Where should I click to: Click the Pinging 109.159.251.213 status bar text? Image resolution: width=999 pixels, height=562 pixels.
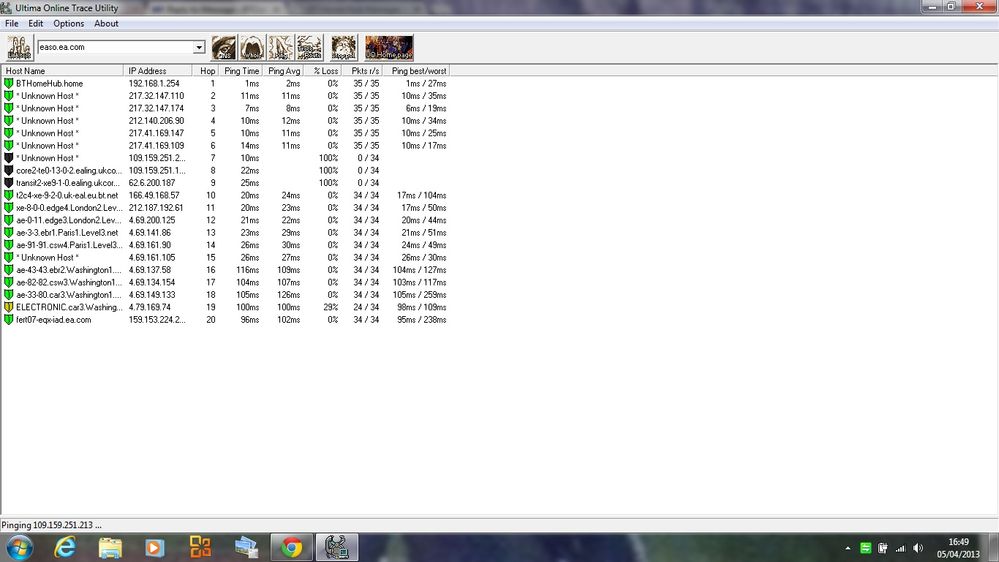pyautogui.click(x=51, y=526)
